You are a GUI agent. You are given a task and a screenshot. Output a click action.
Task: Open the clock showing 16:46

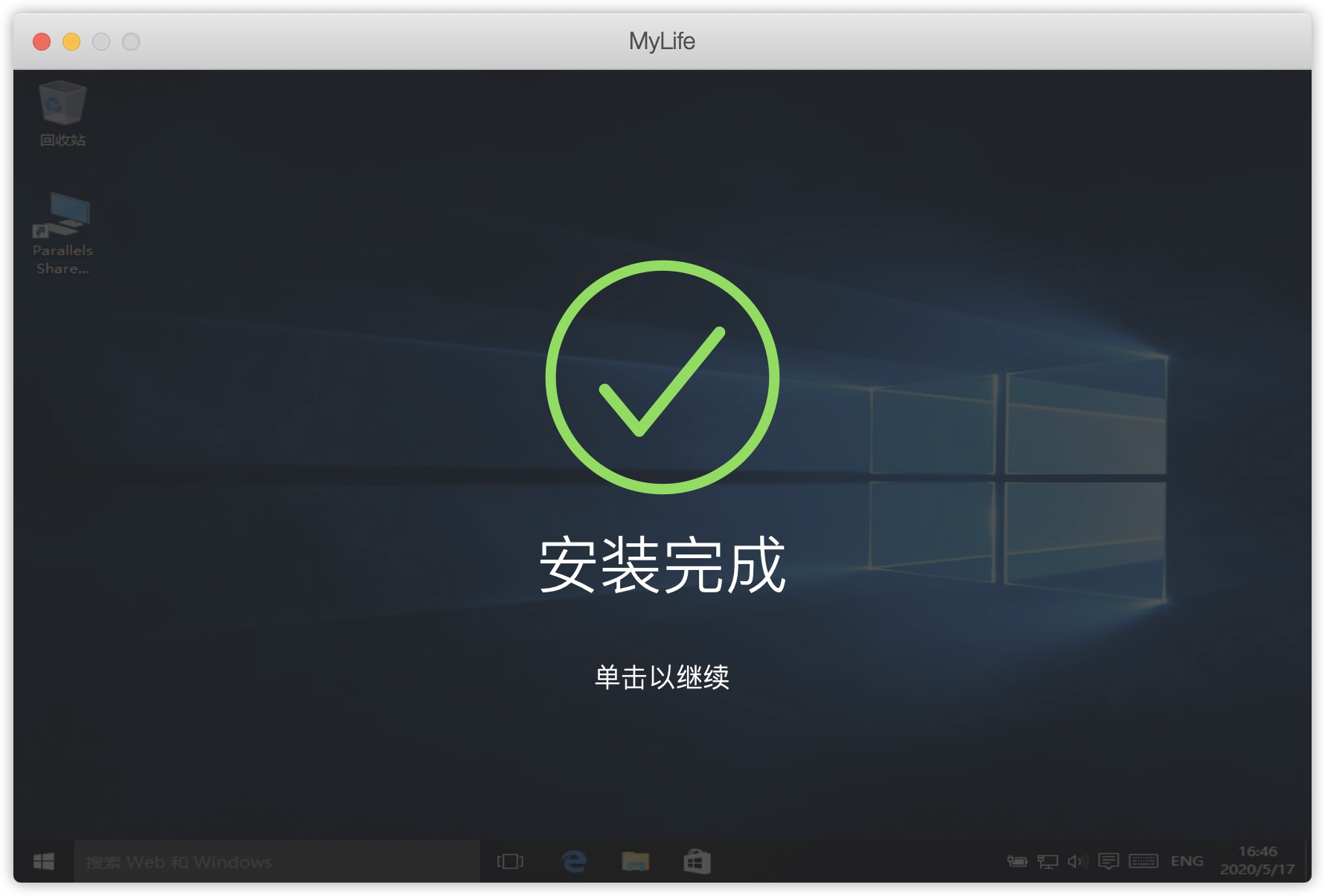(1257, 860)
